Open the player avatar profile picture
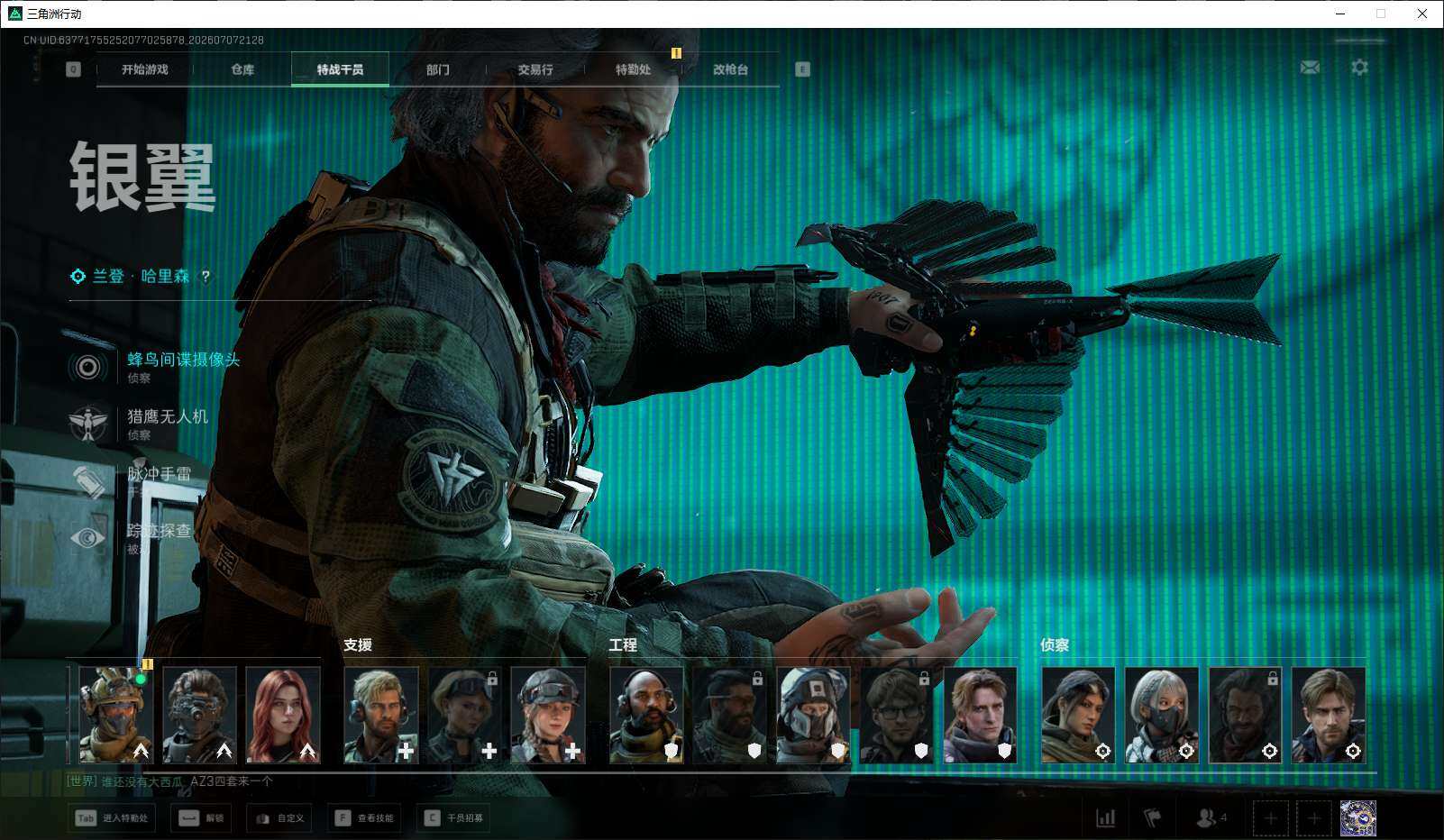 pos(1358,818)
